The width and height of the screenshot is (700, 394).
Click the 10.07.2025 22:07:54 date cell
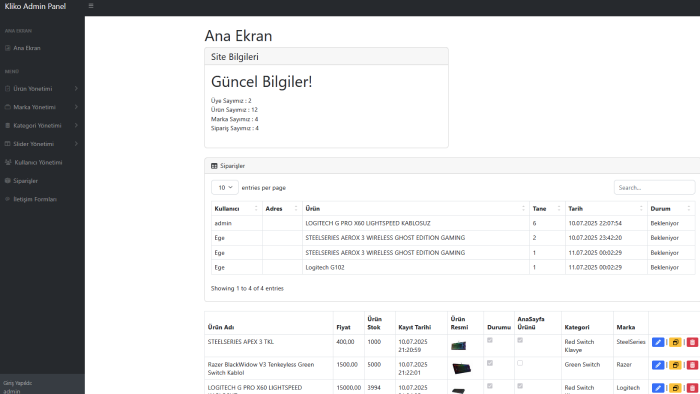coord(606,223)
